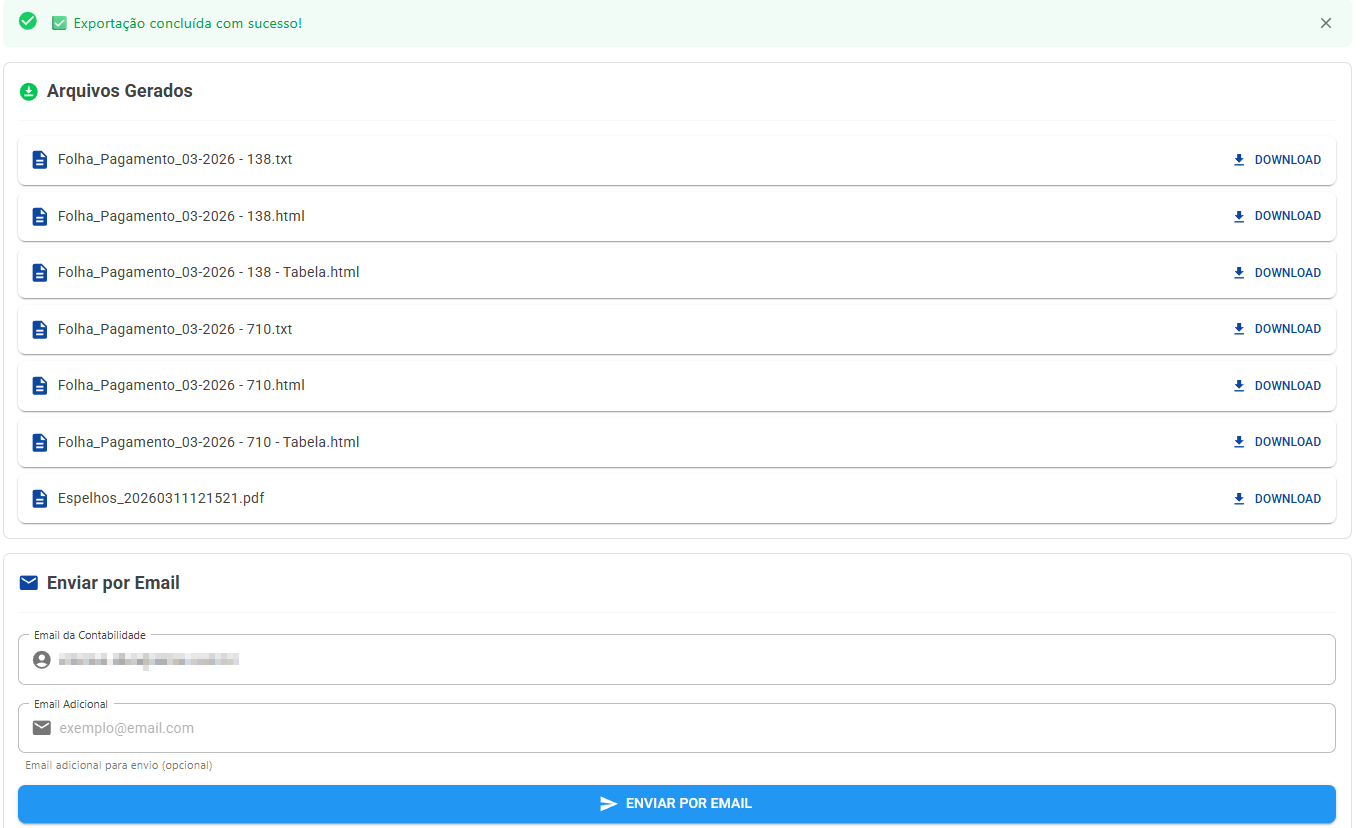The height and width of the screenshot is (828, 1364).
Task: Download Folha_Pagamento_03-2026 - 710.txt
Action: point(1277,329)
